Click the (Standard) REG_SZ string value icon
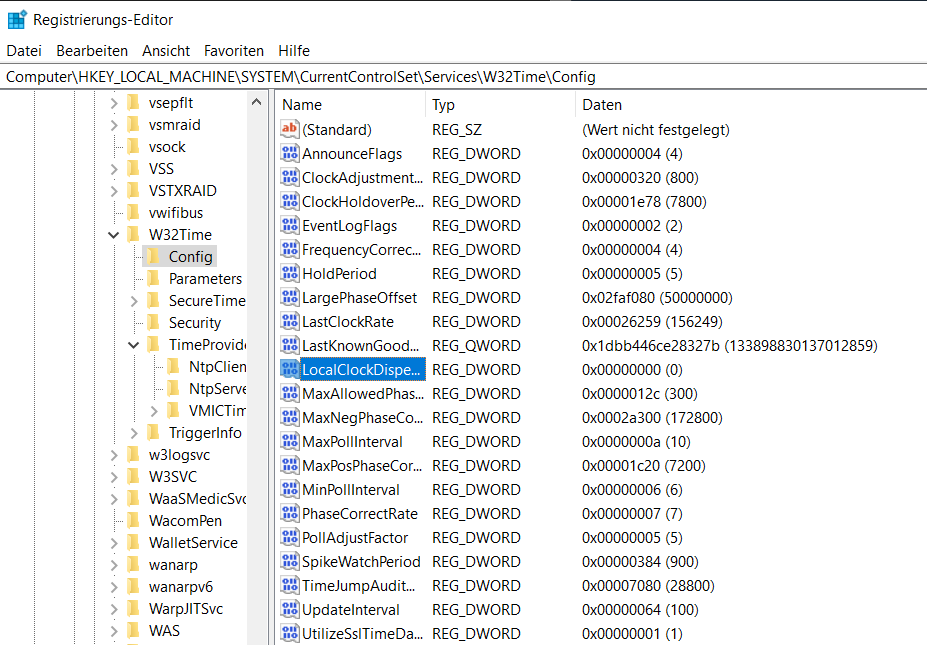The image size is (927, 645). (x=290, y=130)
